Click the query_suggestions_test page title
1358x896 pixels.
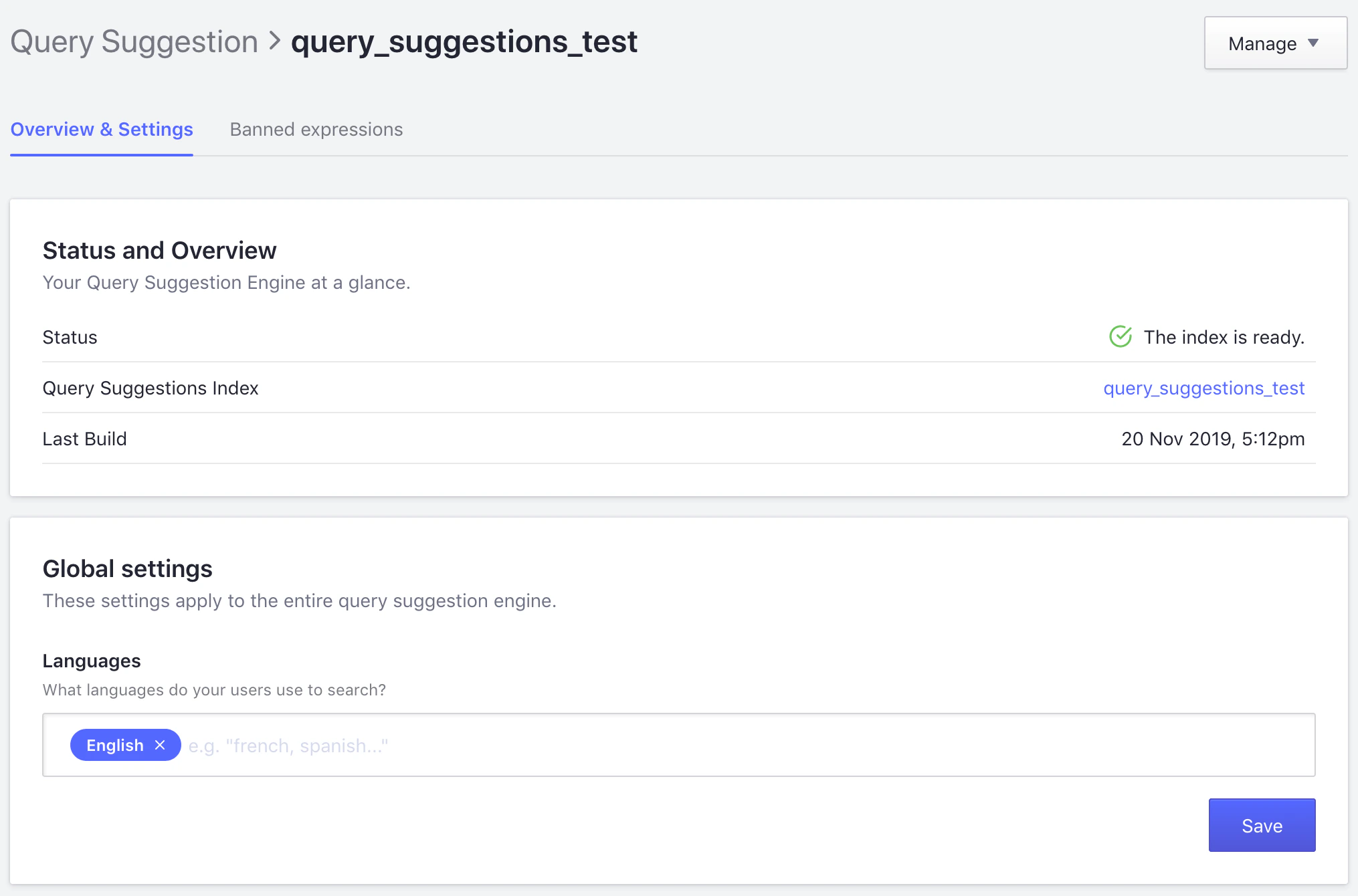pyautogui.click(x=464, y=41)
